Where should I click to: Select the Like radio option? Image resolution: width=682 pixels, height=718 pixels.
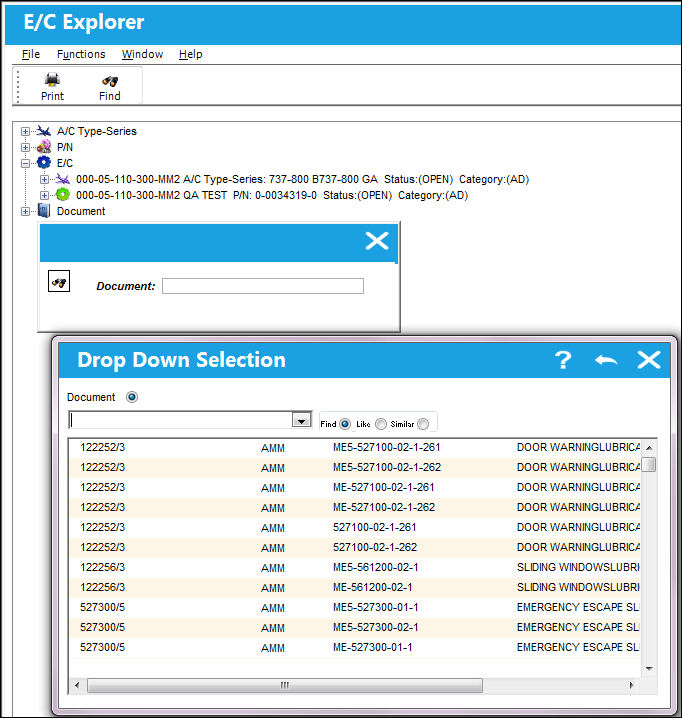[381, 424]
